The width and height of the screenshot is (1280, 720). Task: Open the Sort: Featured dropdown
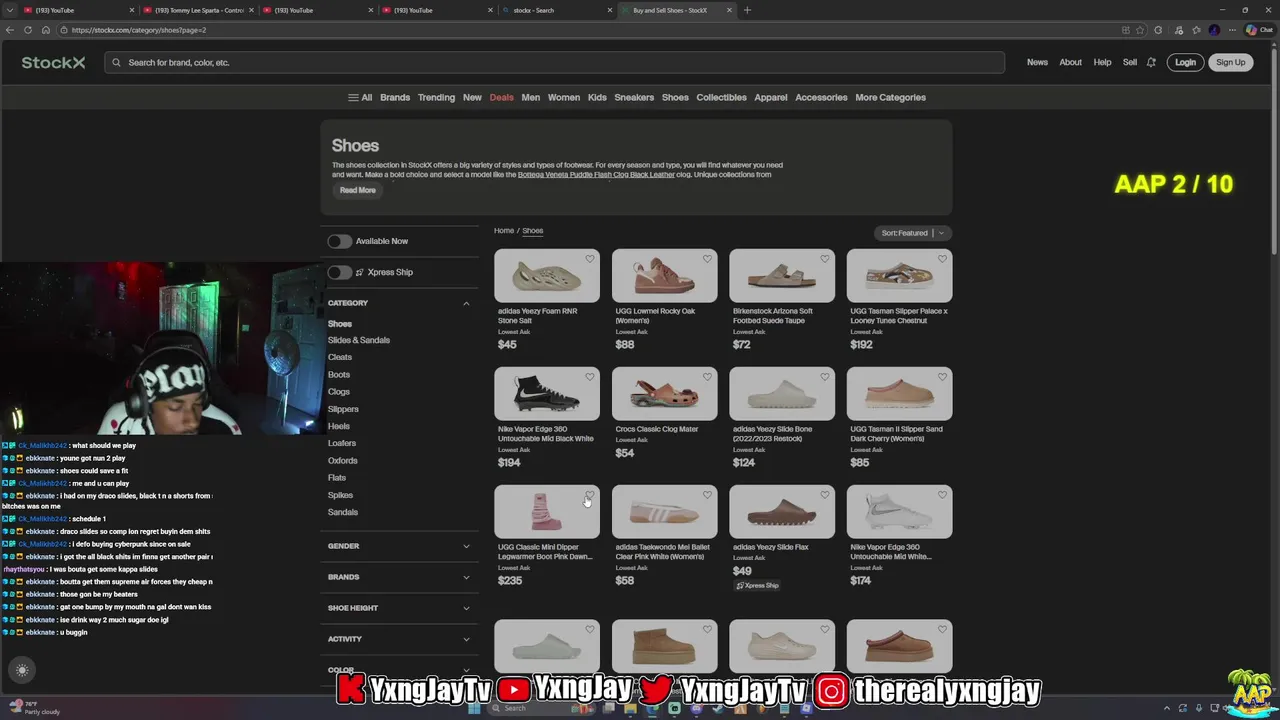[x=912, y=233]
